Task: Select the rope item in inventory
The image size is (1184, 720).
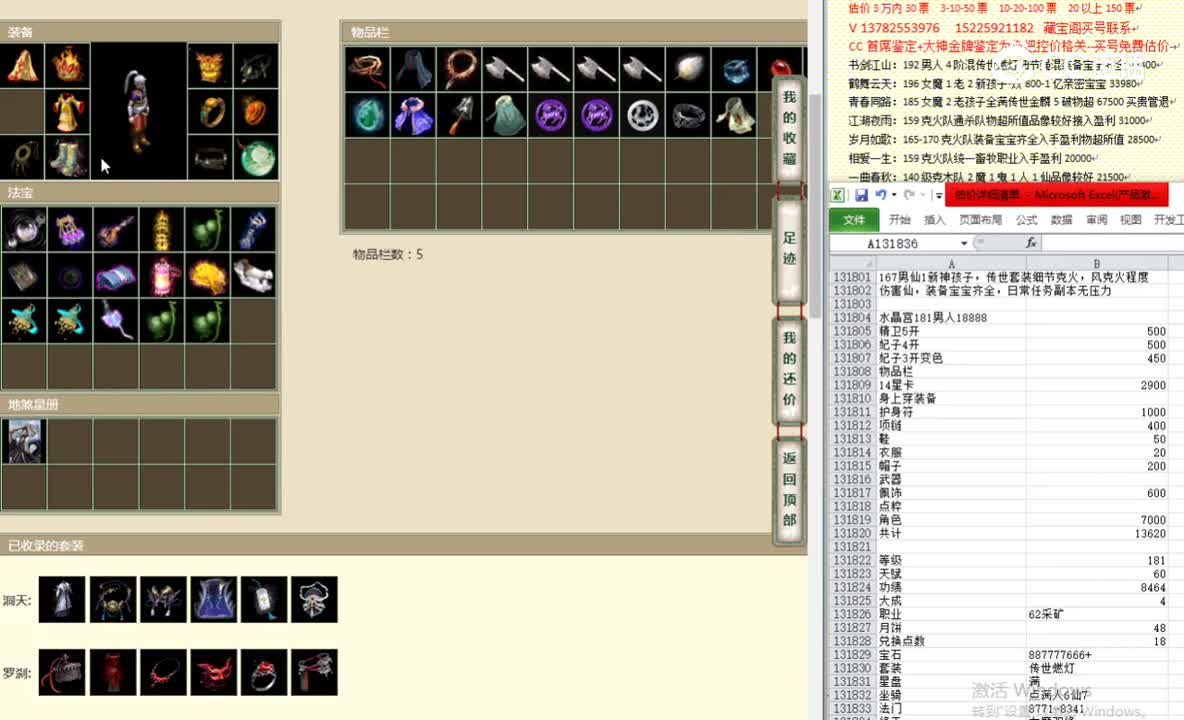Action: [x=368, y=69]
